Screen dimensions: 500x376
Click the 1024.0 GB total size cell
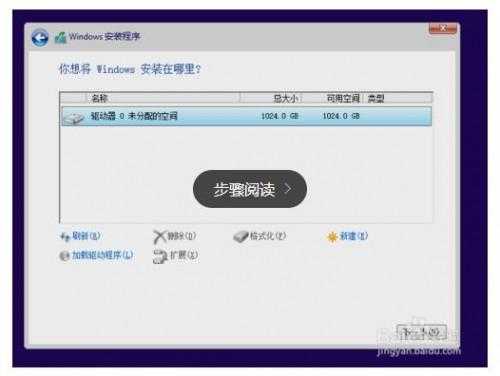[280, 116]
